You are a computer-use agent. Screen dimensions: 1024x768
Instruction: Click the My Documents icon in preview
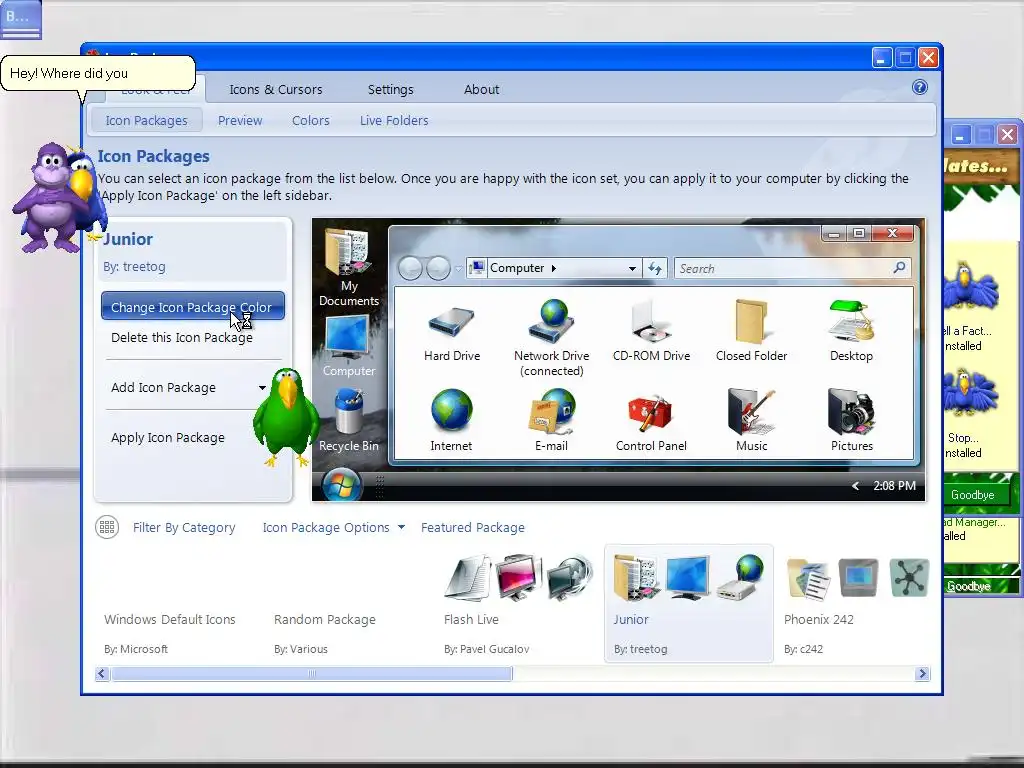pos(348,252)
